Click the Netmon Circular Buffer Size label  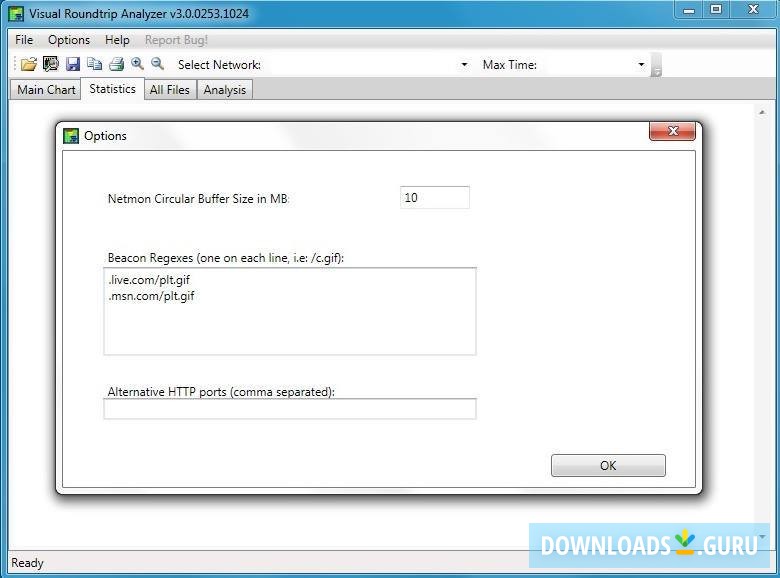tap(198, 198)
